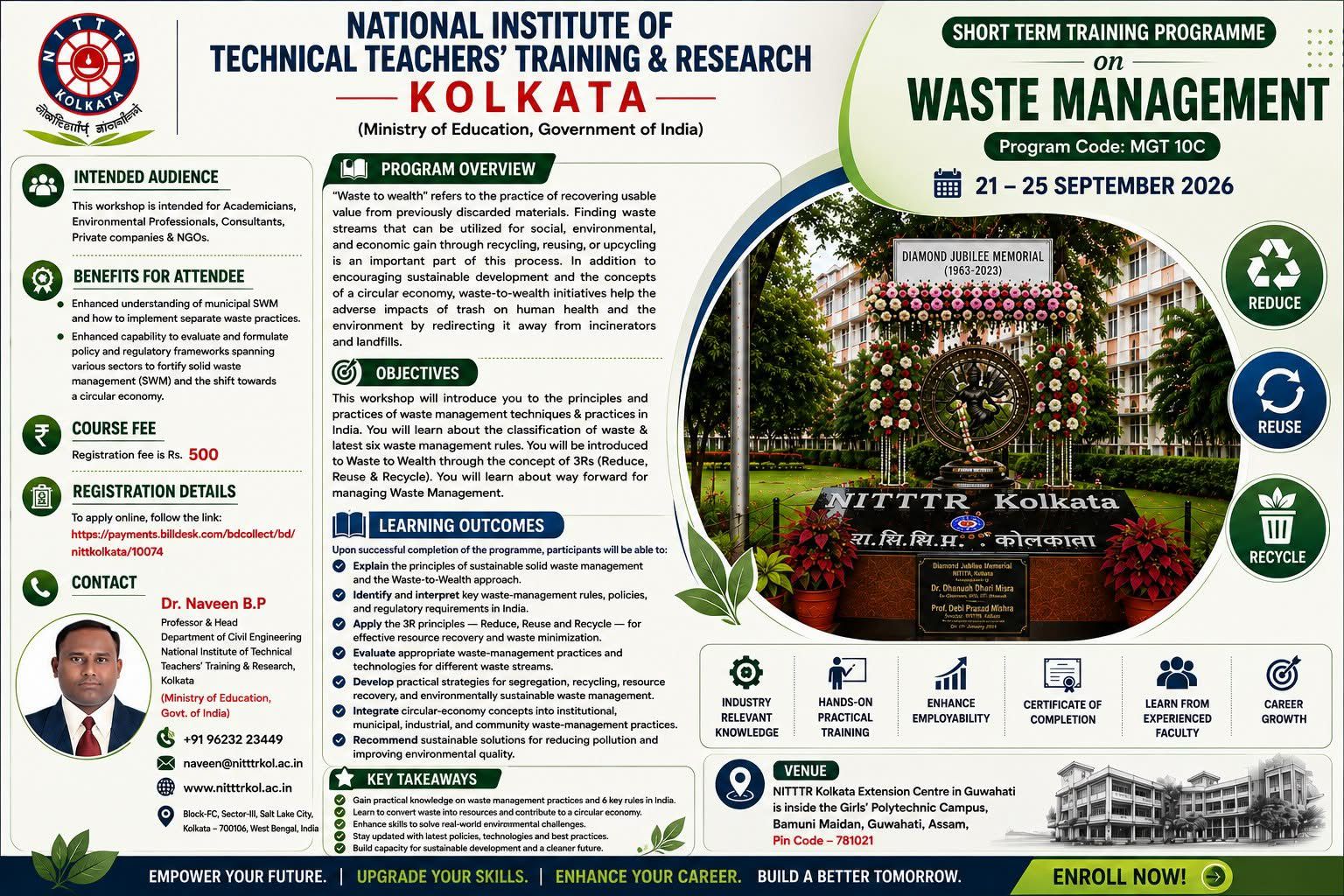Click the 'KEY TAKEAWAYS' heading
This screenshot has height=896, width=1344.
click(422, 779)
